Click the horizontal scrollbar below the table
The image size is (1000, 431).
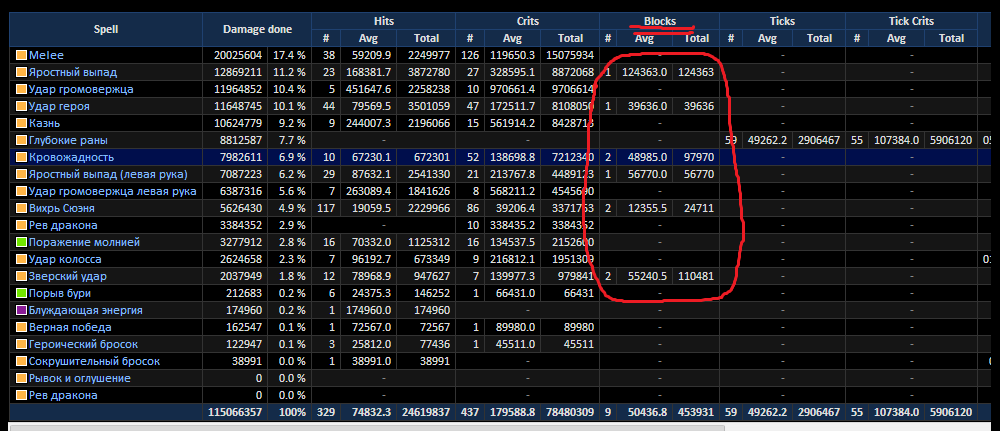[x=367, y=427]
